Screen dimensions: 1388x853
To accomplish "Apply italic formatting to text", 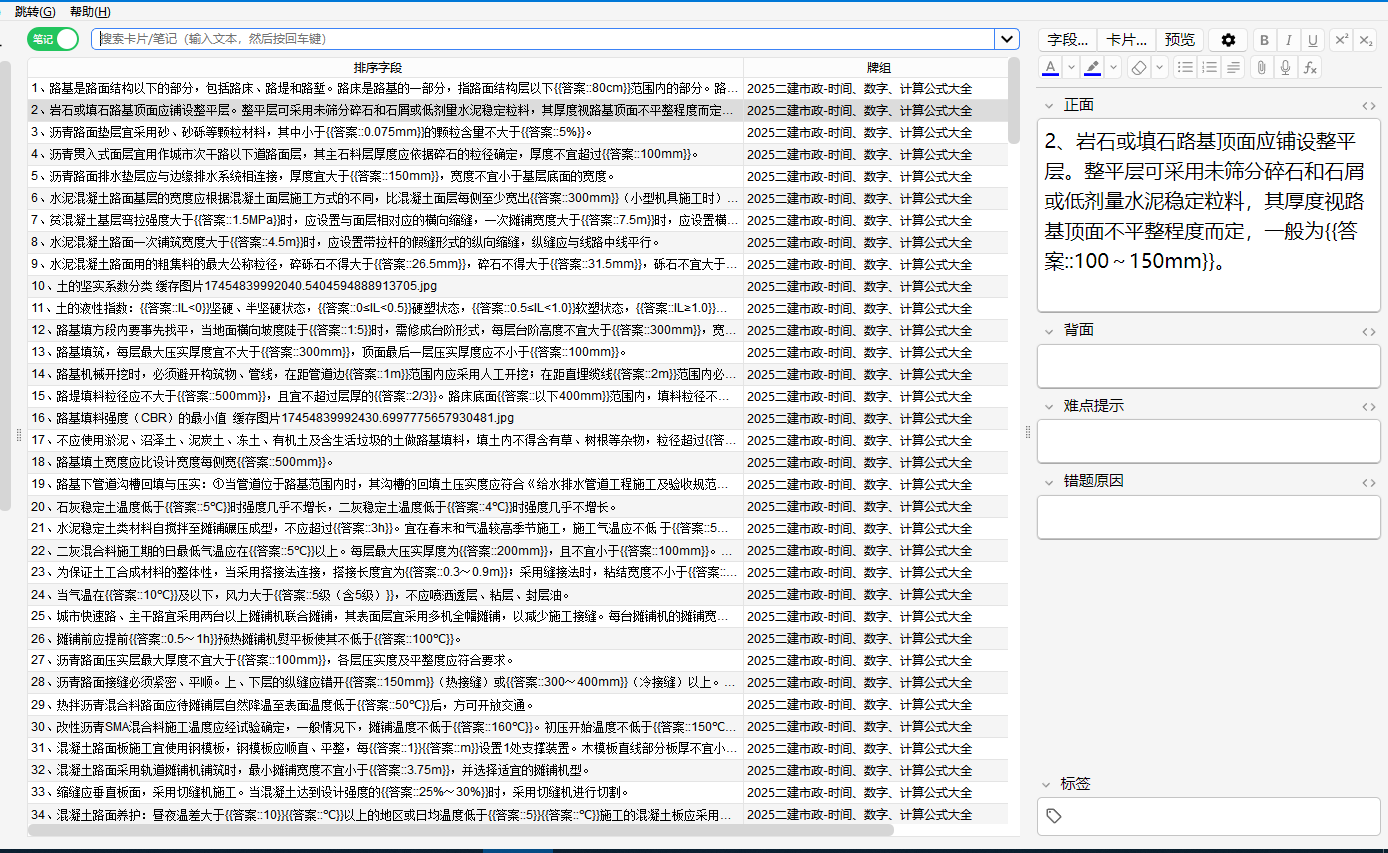I will 1289,40.
